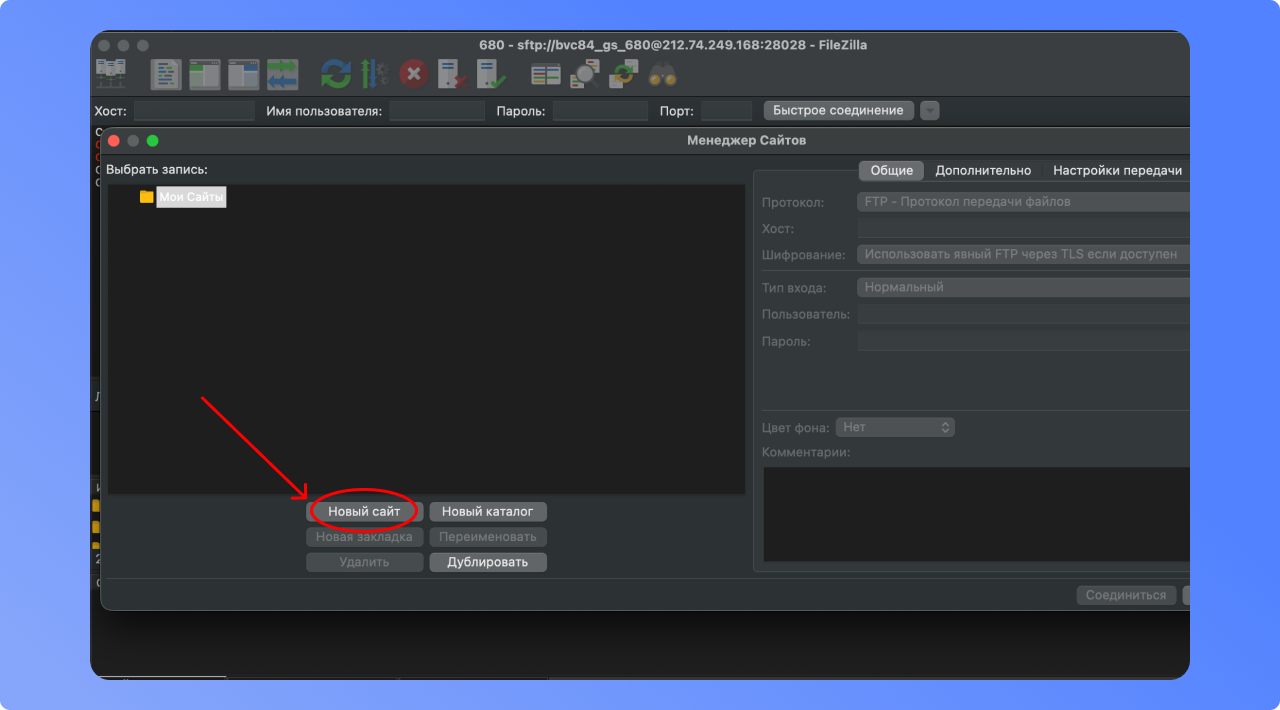Open quick connect history dropdown arrow
The width and height of the screenshot is (1280, 710).
930,110
